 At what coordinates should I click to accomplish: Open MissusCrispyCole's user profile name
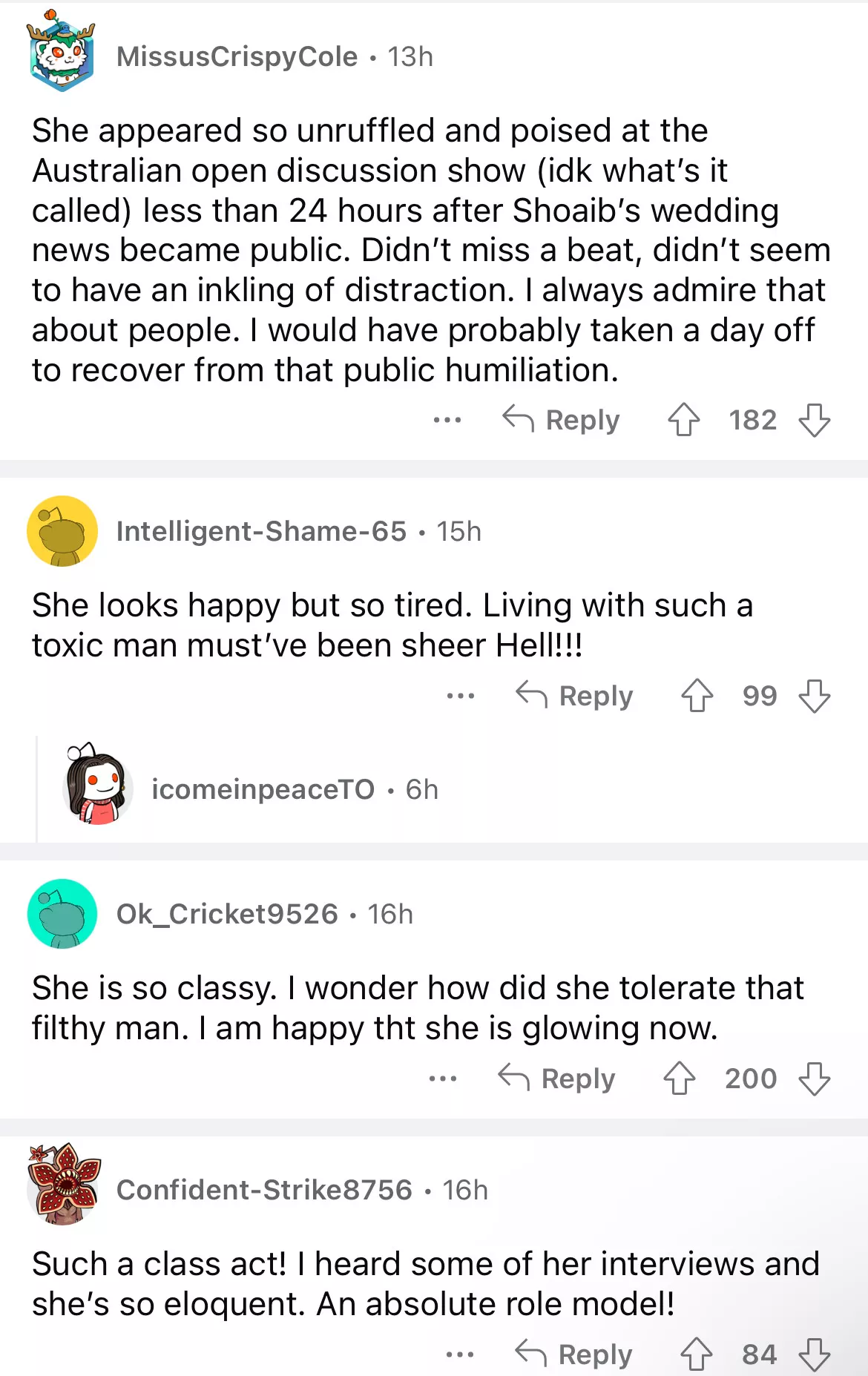(237, 56)
